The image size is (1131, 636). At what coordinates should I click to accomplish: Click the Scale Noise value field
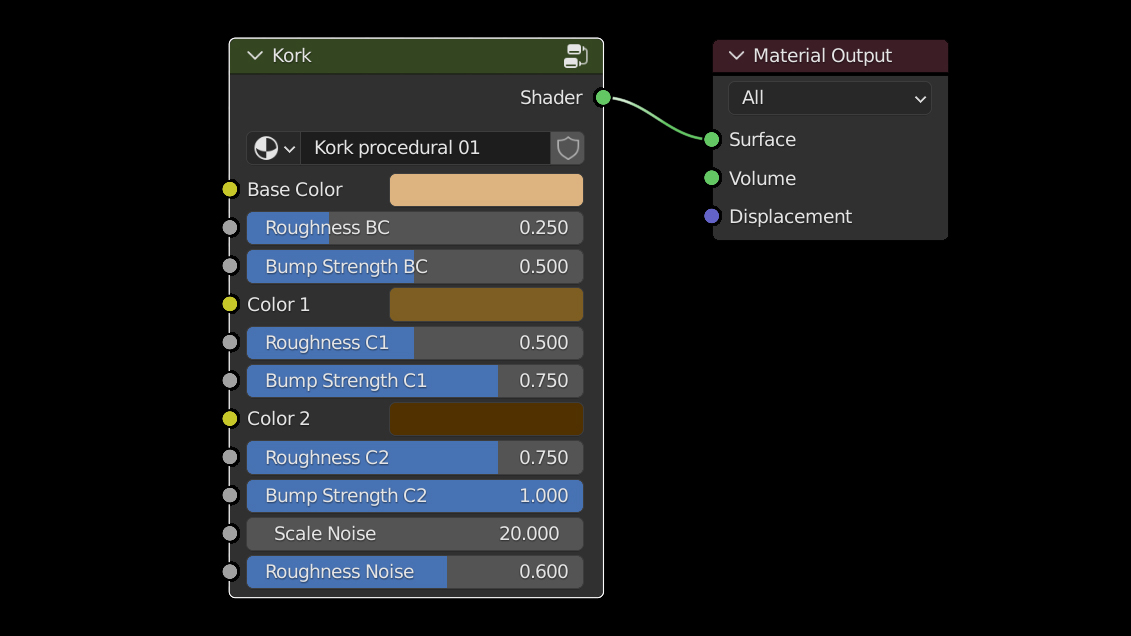[x=414, y=534]
